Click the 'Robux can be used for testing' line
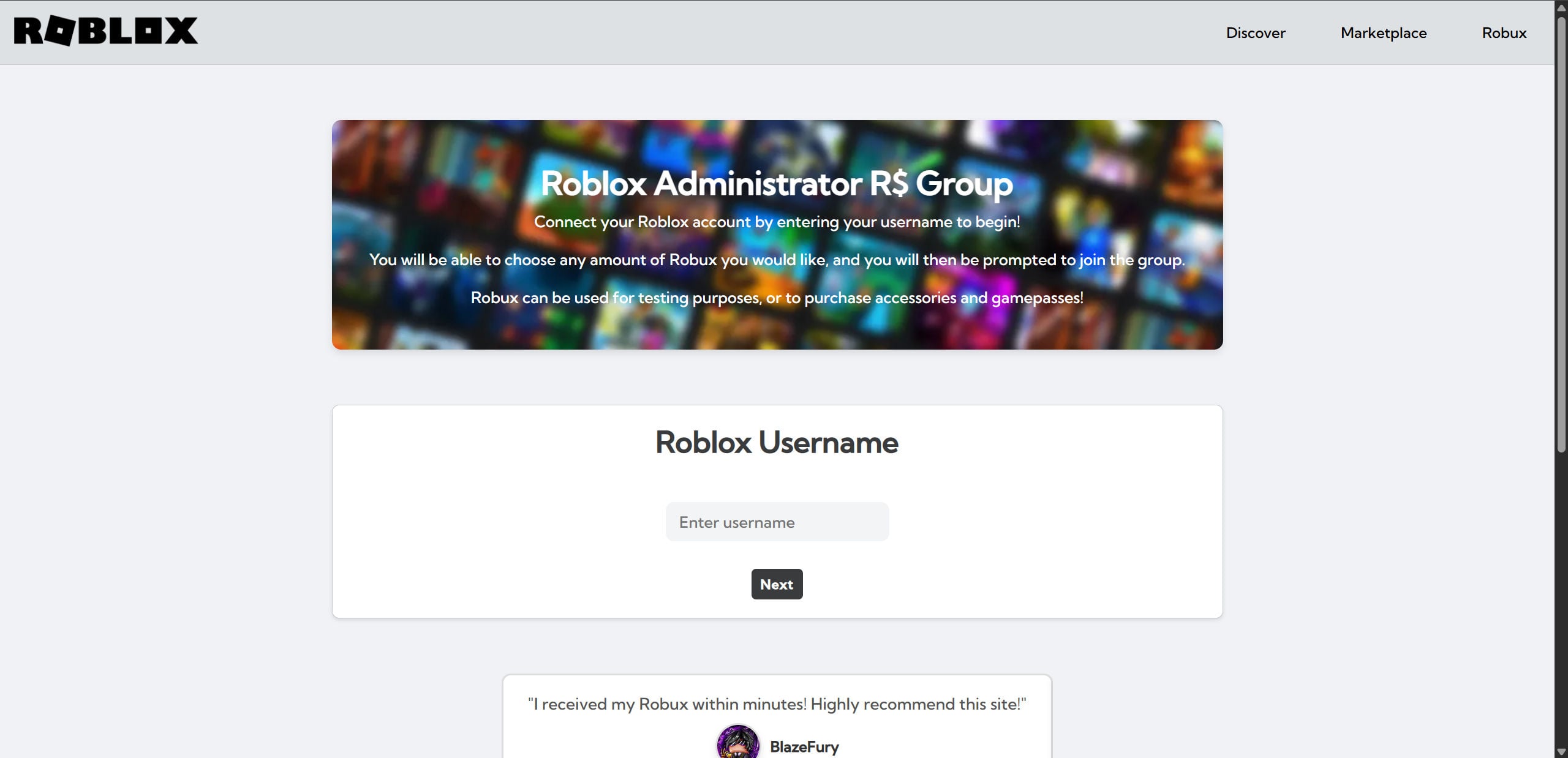1568x758 pixels. click(777, 298)
